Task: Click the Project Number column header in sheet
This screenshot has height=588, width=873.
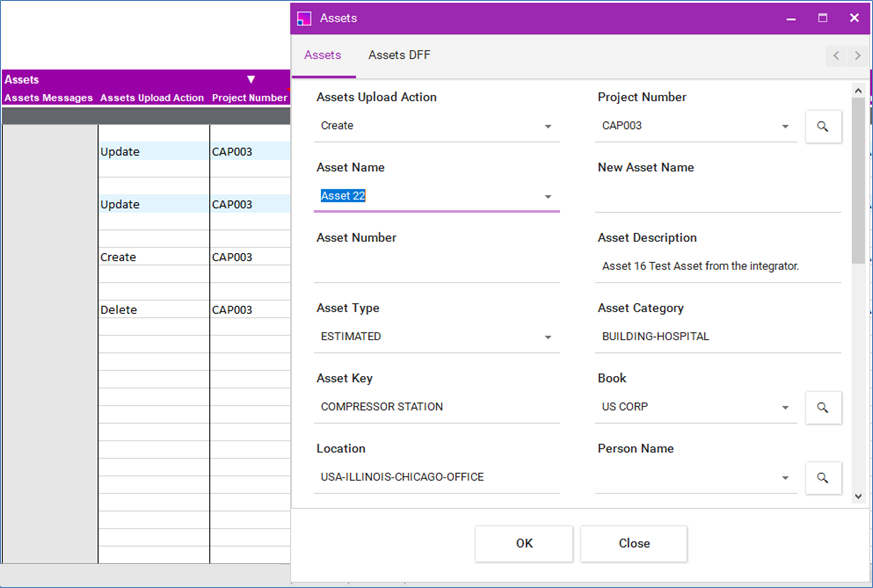Action: tap(249, 98)
